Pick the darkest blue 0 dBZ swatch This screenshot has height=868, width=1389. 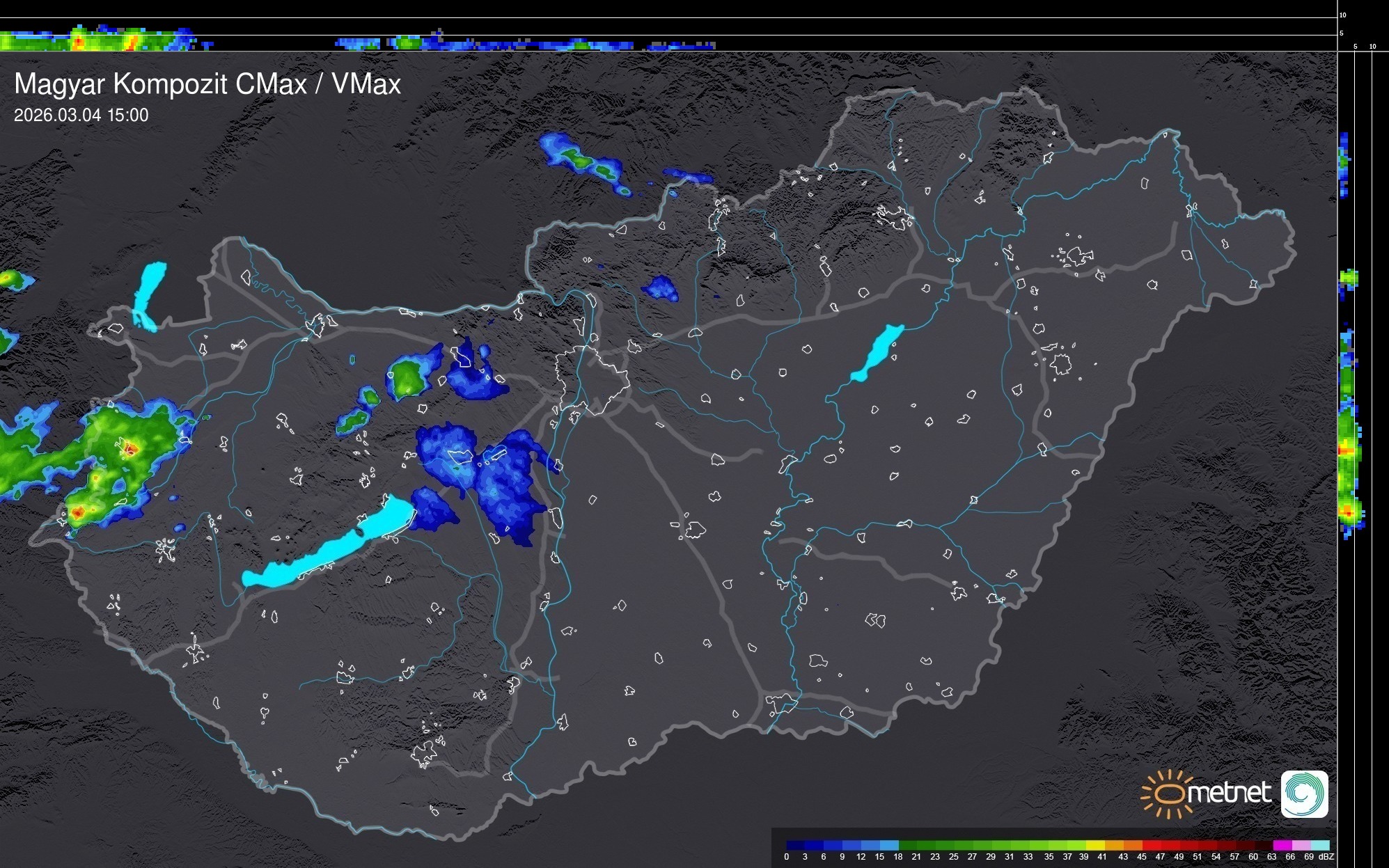tap(796, 845)
